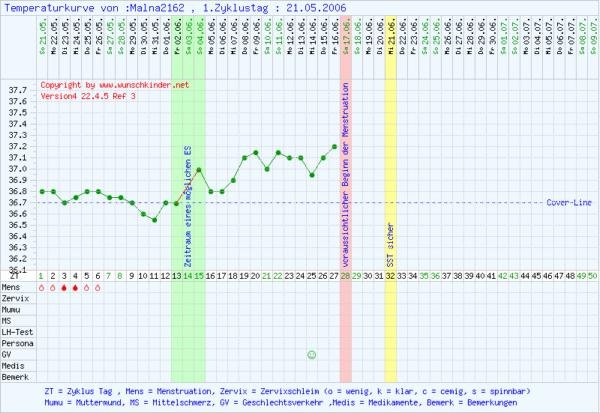Click the light menstruation drop on day 1
Image resolution: width=600 pixels, height=413 pixels.
tap(41, 288)
